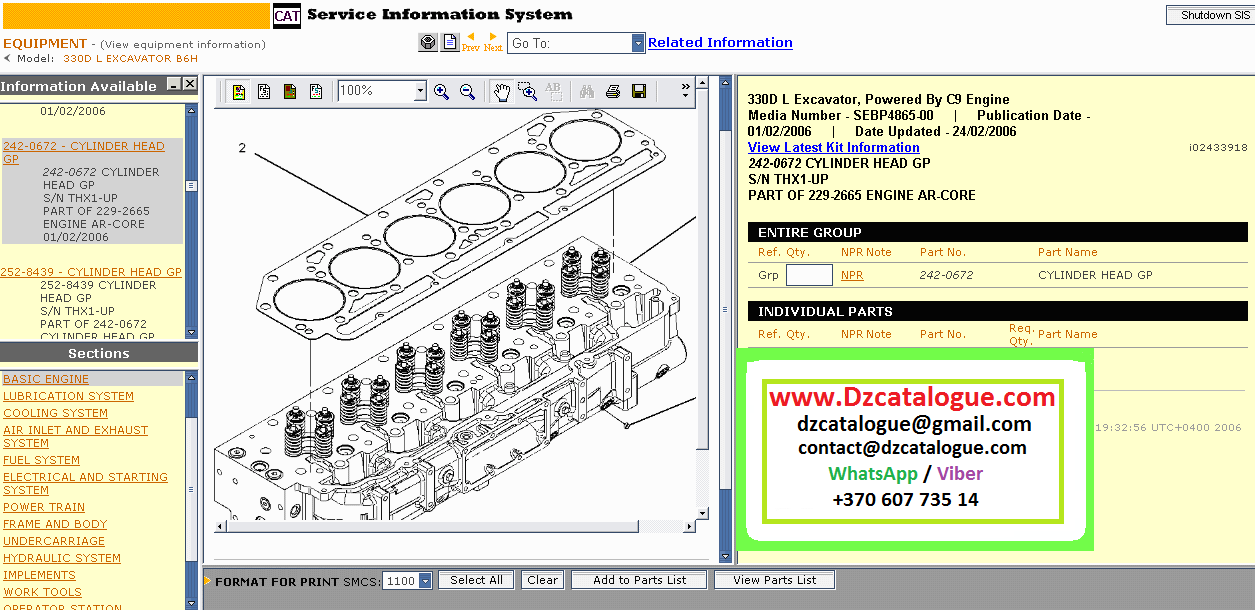Viewport: 1255px width, 610px height.
Task: Select FRAME AND BODY section
Action: click(55, 524)
